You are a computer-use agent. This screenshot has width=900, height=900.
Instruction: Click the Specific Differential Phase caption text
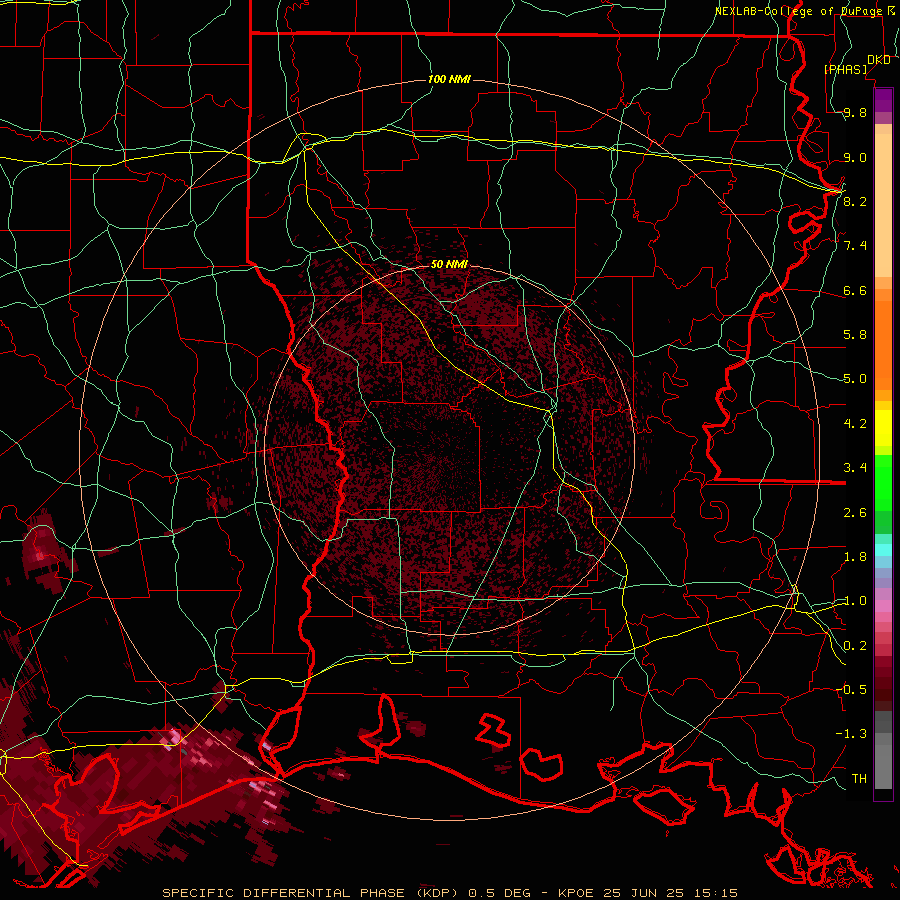tap(450, 893)
